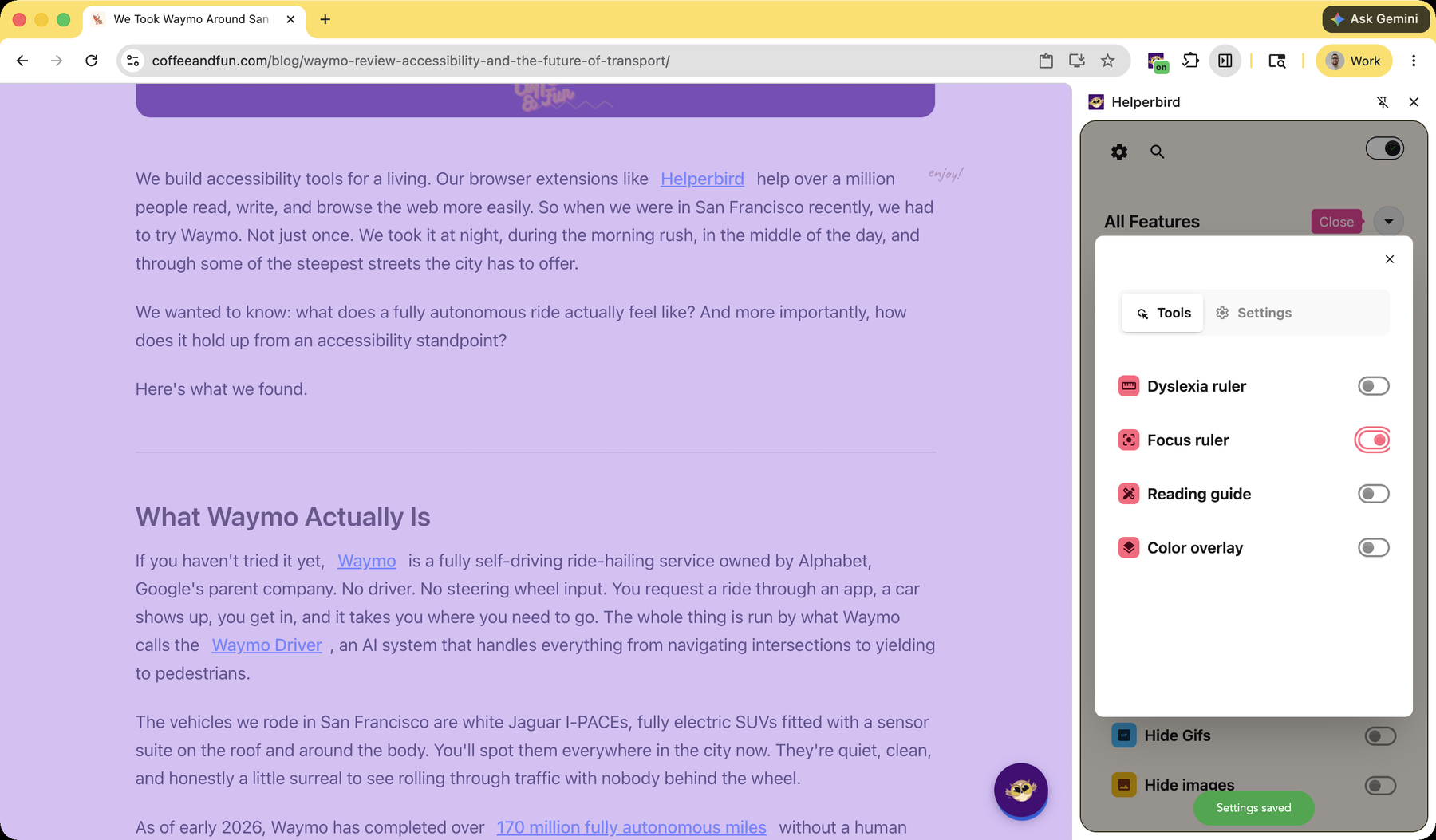Click the Ask Gemini button

click(1375, 19)
